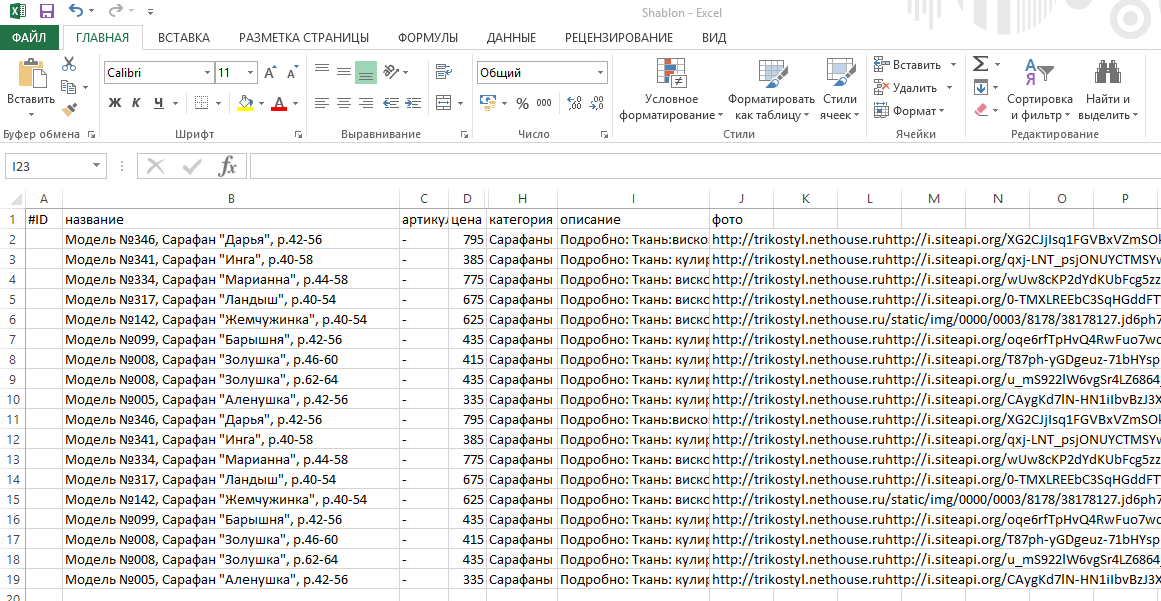Click the AutoSum sigma icon

pyautogui.click(x=980, y=64)
